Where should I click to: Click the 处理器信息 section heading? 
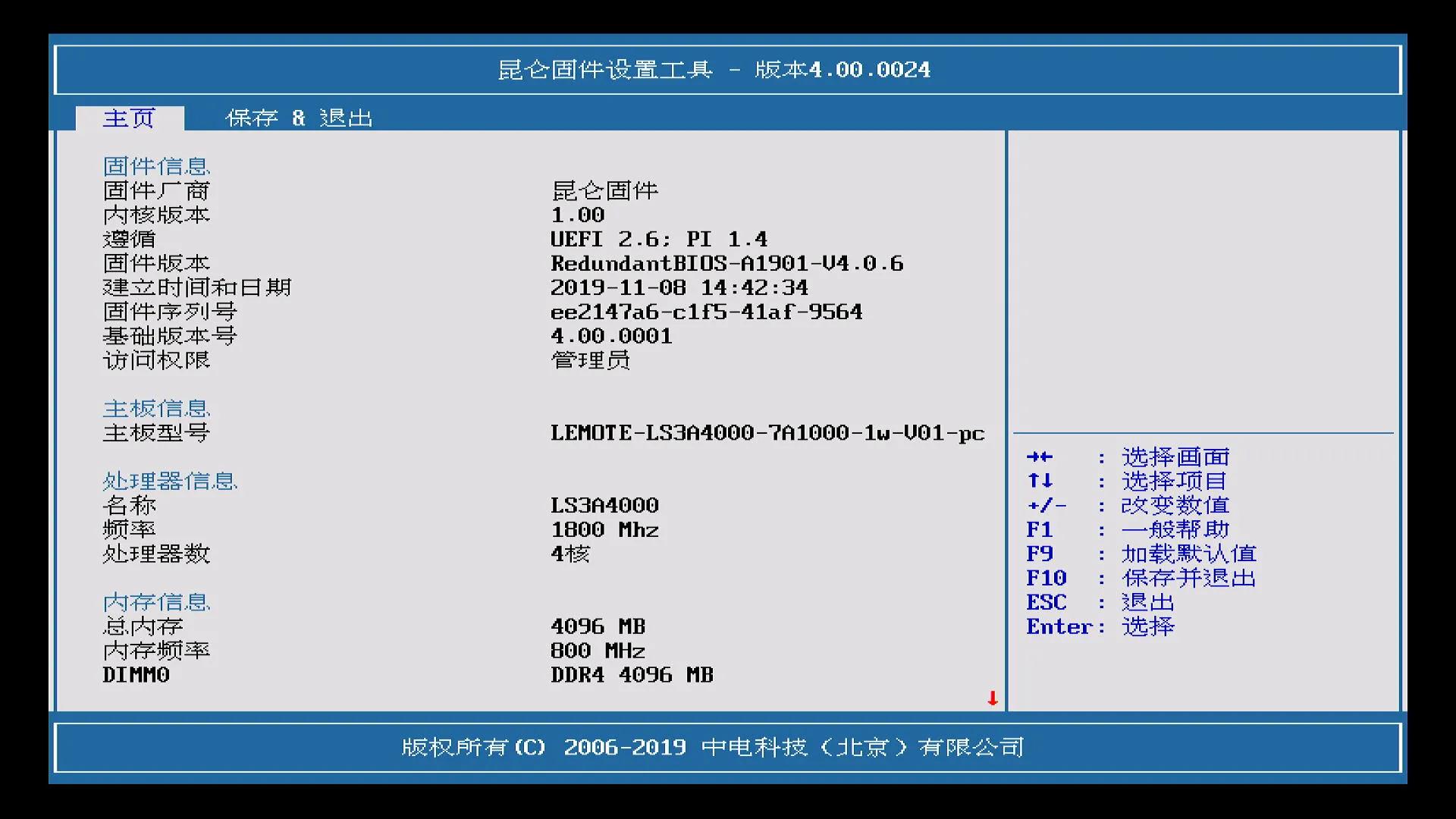tap(170, 481)
